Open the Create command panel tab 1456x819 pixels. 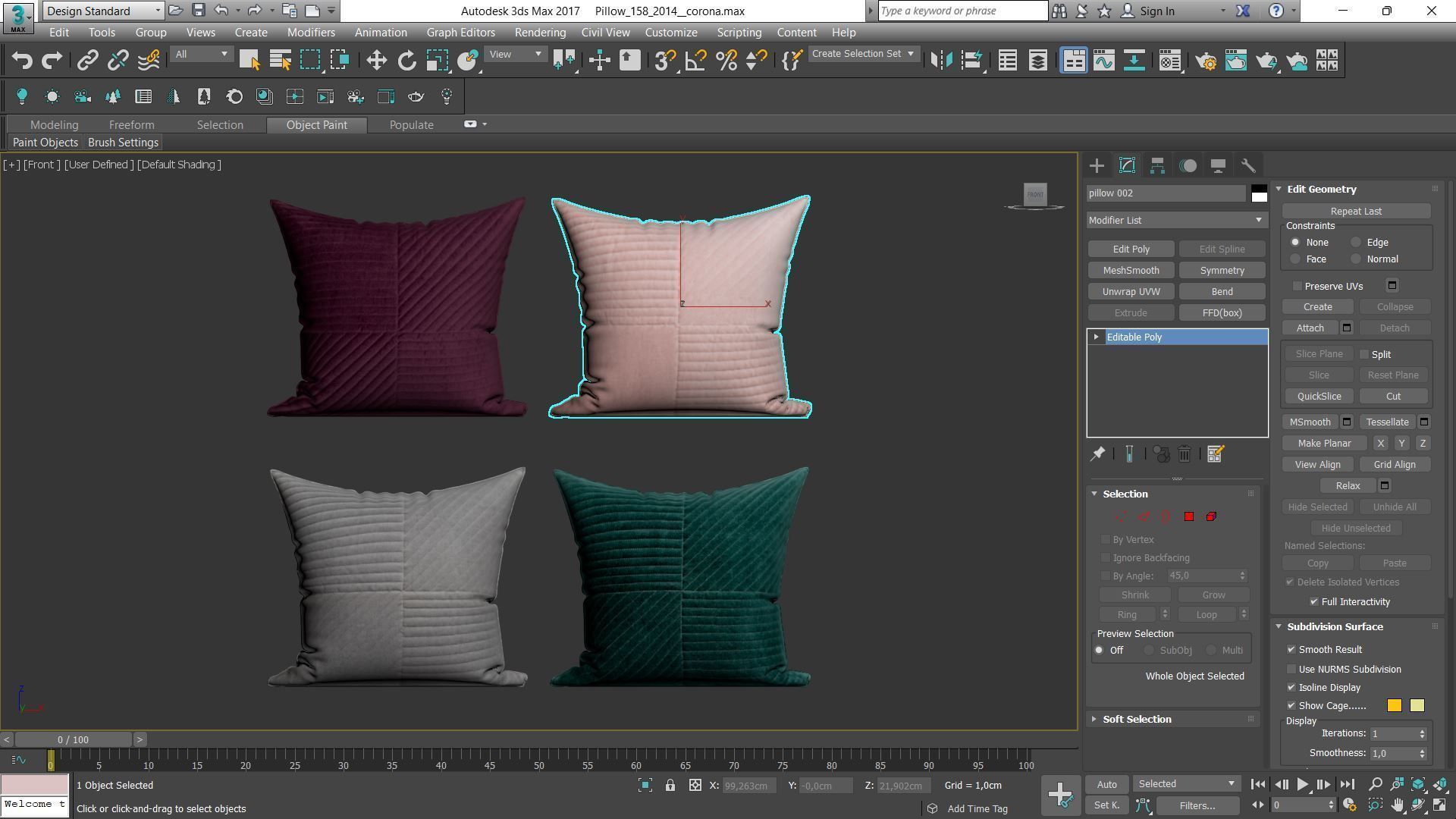click(x=1097, y=165)
